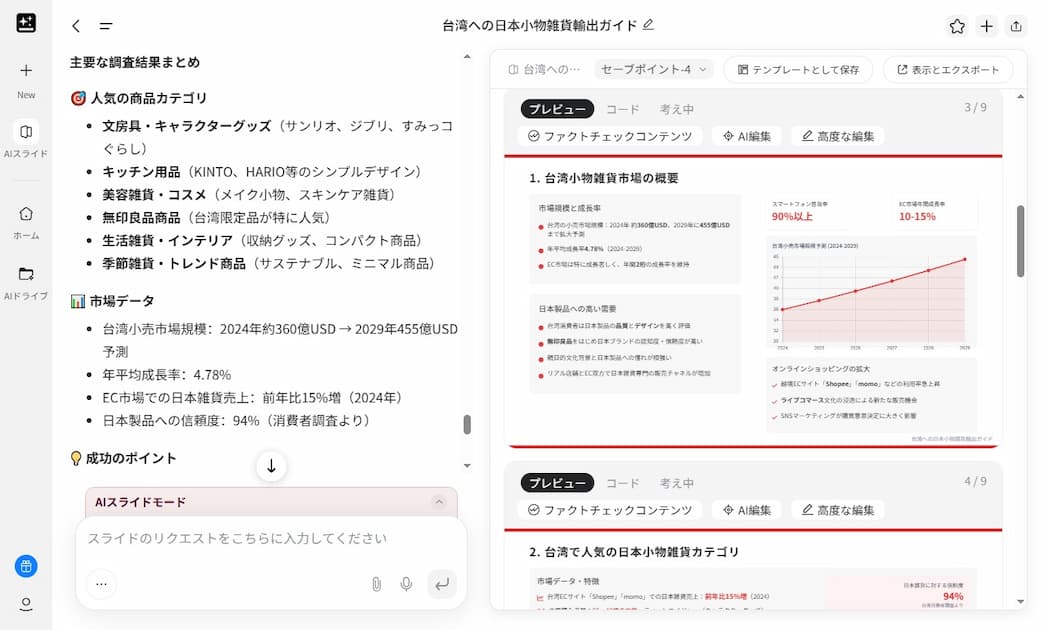Click the テンプレートとして保存 button

800,70
